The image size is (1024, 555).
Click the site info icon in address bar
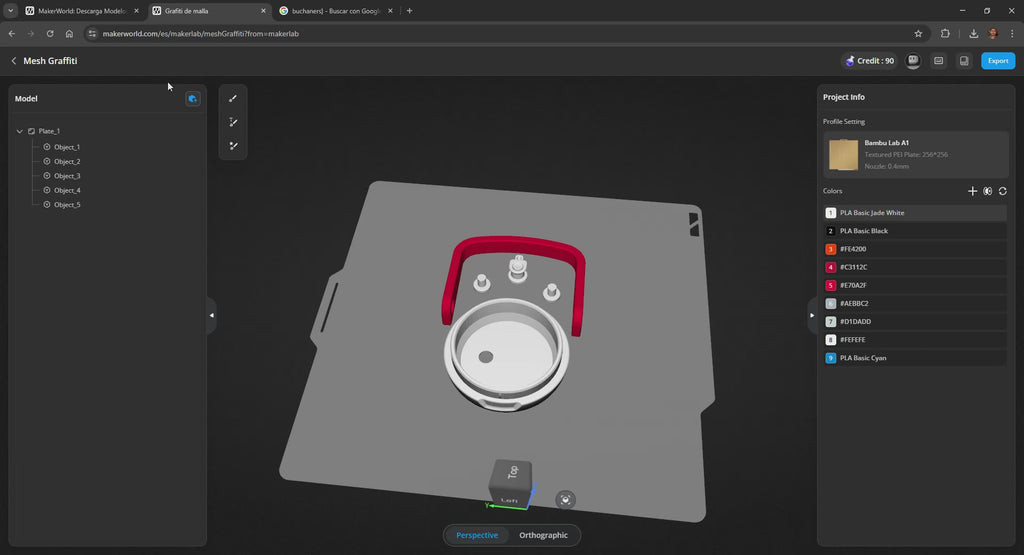tap(93, 33)
